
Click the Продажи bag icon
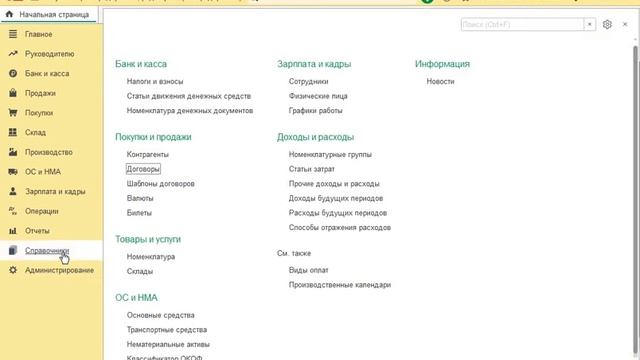coord(13,93)
